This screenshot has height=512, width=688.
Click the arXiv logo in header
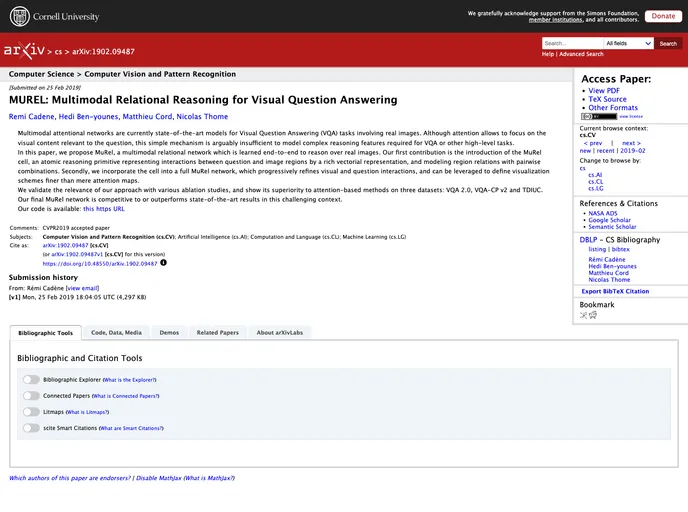pos(24,50)
